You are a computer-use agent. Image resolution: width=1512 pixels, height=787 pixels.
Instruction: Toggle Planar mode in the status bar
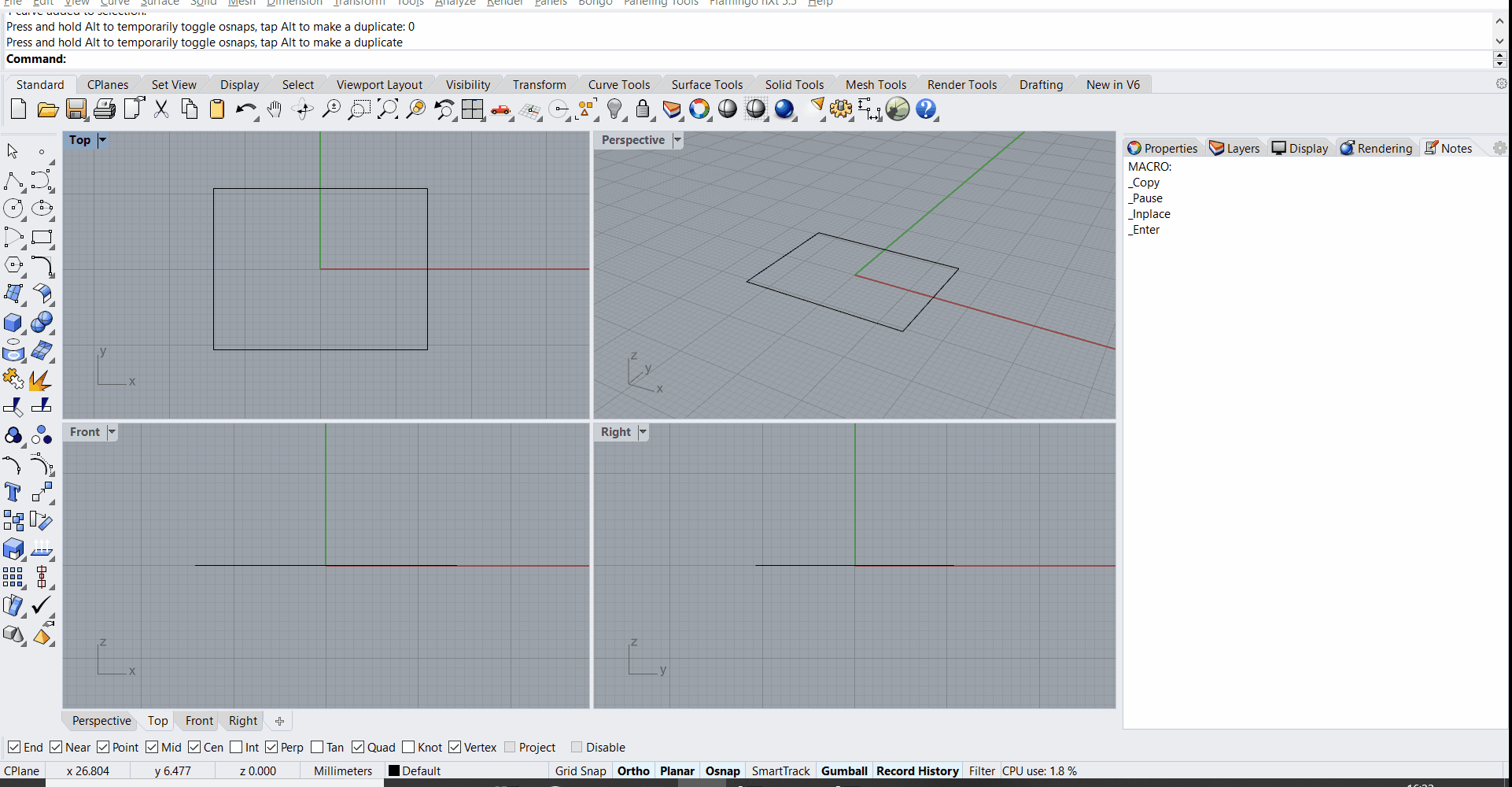click(x=677, y=771)
